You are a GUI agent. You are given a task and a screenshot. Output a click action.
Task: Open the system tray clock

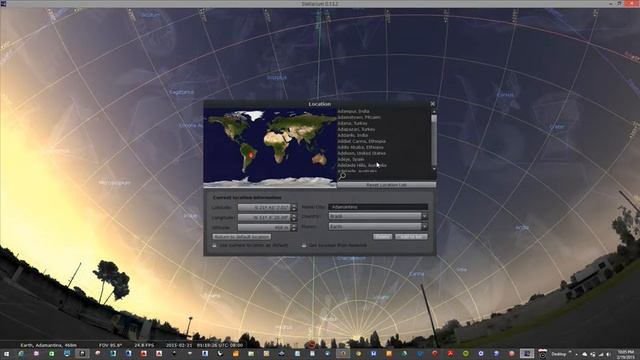626,354
